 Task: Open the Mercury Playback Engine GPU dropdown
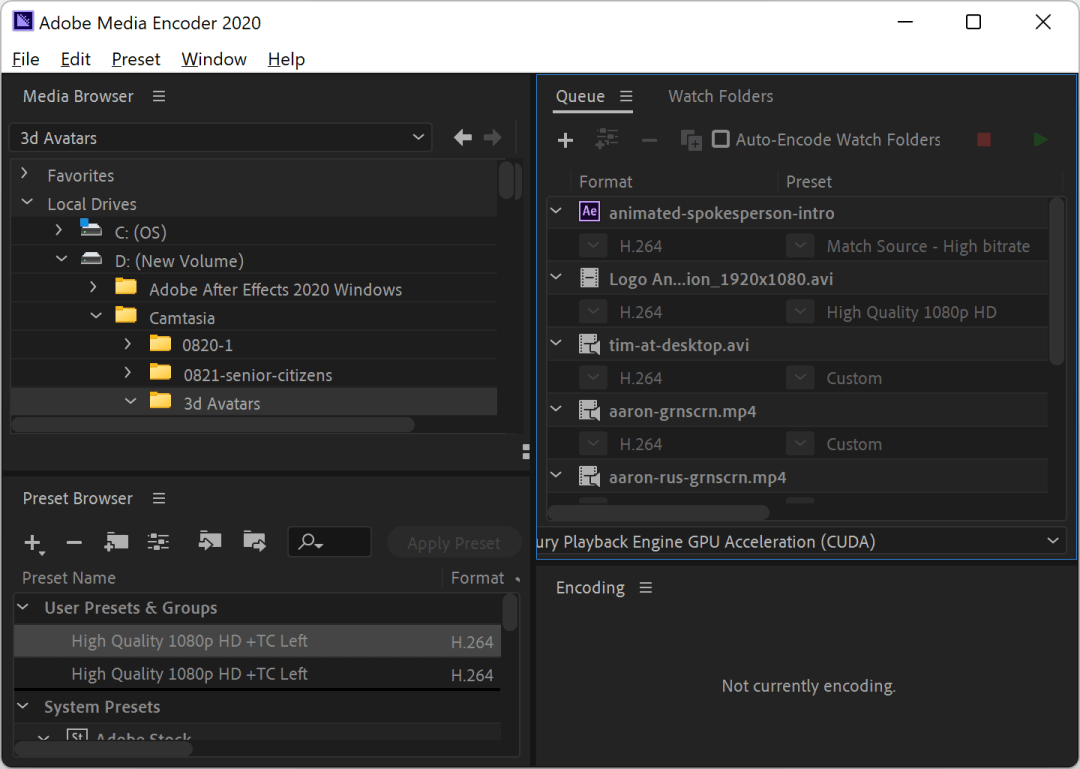1053,541
